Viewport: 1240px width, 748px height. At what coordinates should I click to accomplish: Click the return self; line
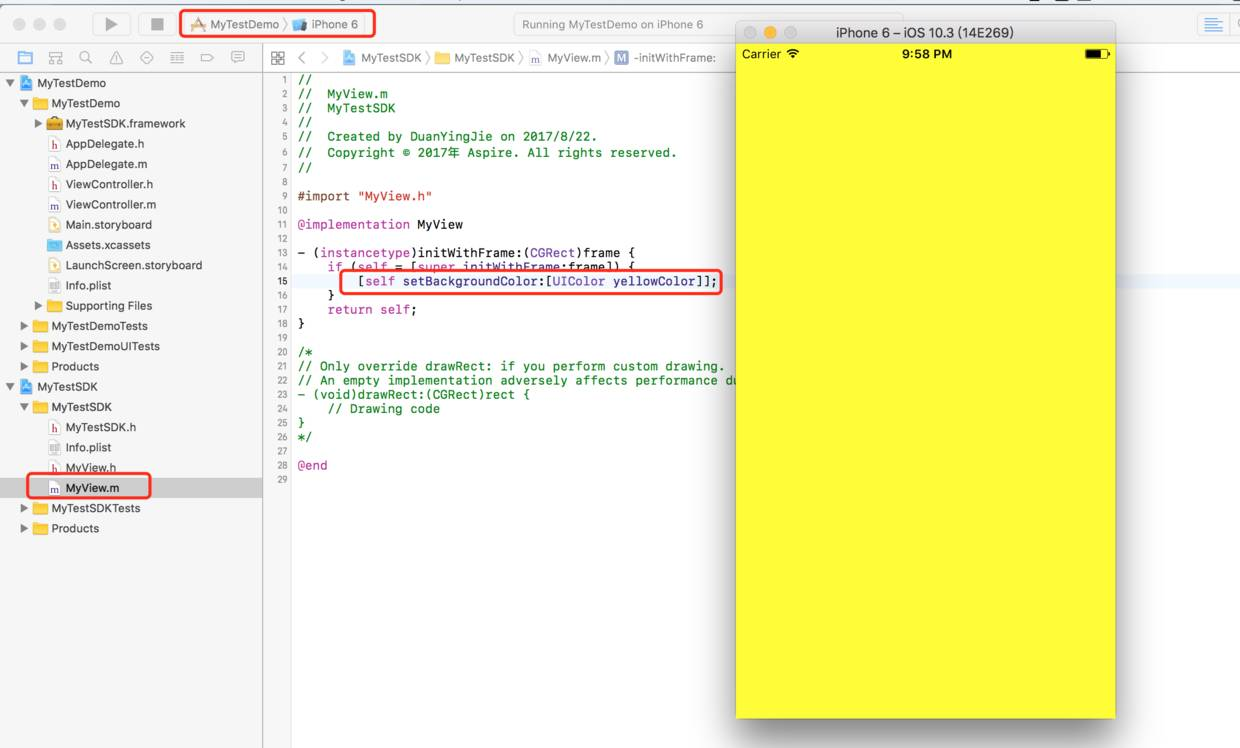pyautogui.click(x=372, y=310)
